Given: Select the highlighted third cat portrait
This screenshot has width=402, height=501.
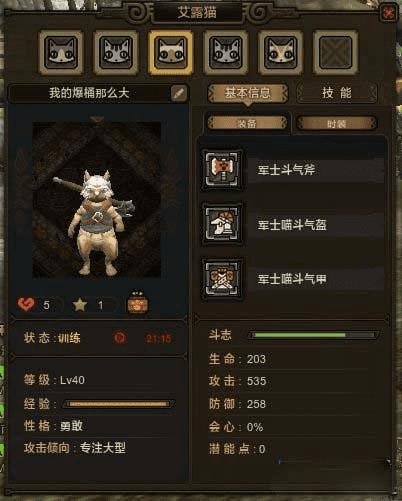Looking at the screenshot, I should (x=171, y=52).
